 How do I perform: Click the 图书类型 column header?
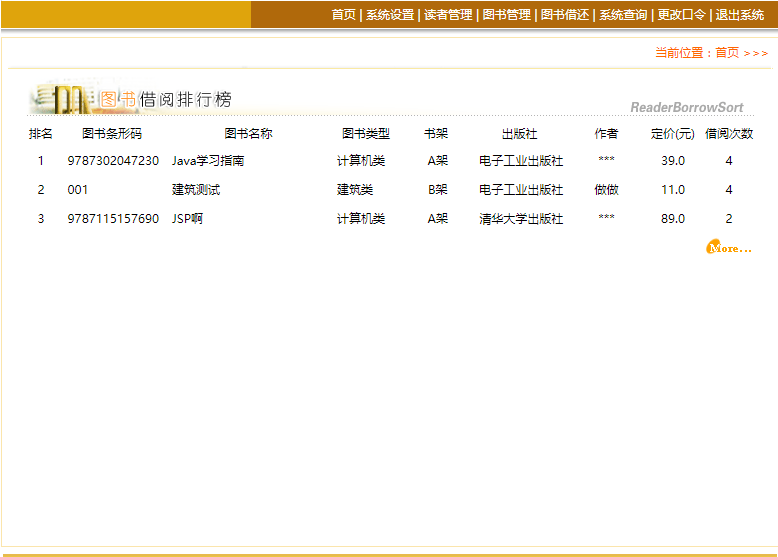point(366,133)
